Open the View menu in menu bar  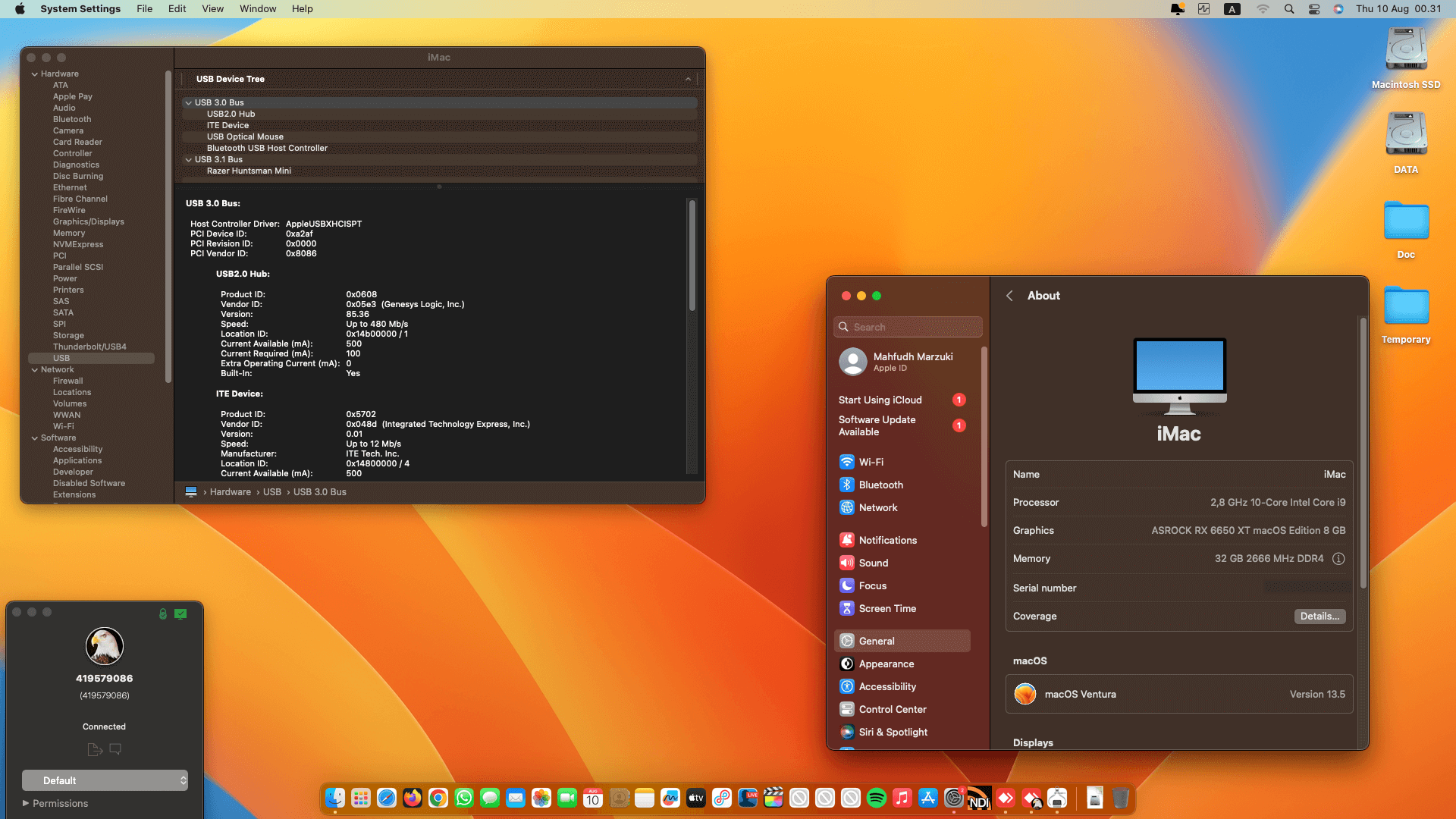coord(212,9)
